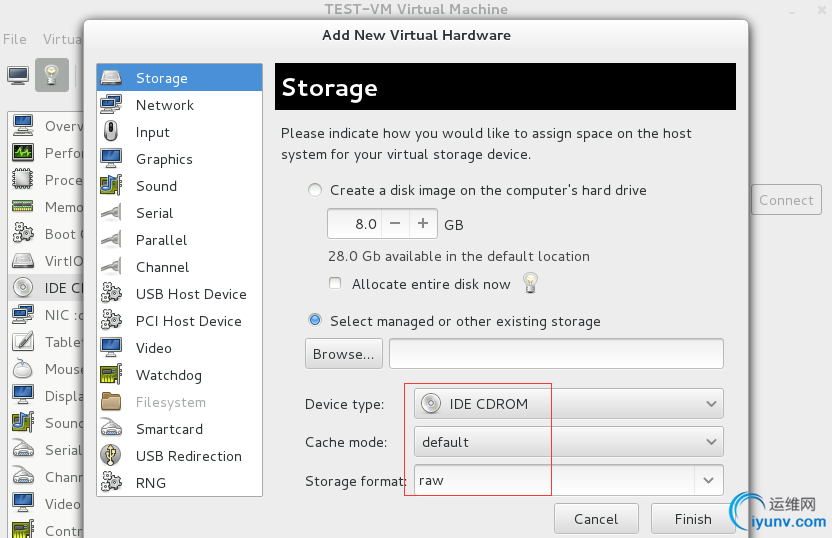Image resolution: width=832 pixels, height=538 pixels.
Task: Select the RNG device icon
Action: (x=111, y=483)
